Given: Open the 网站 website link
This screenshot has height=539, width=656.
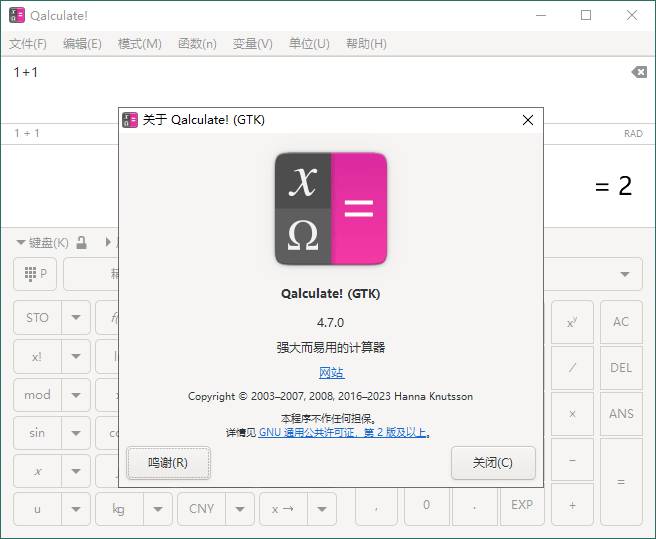Looking at the screenshot, I should pos(331,372).
